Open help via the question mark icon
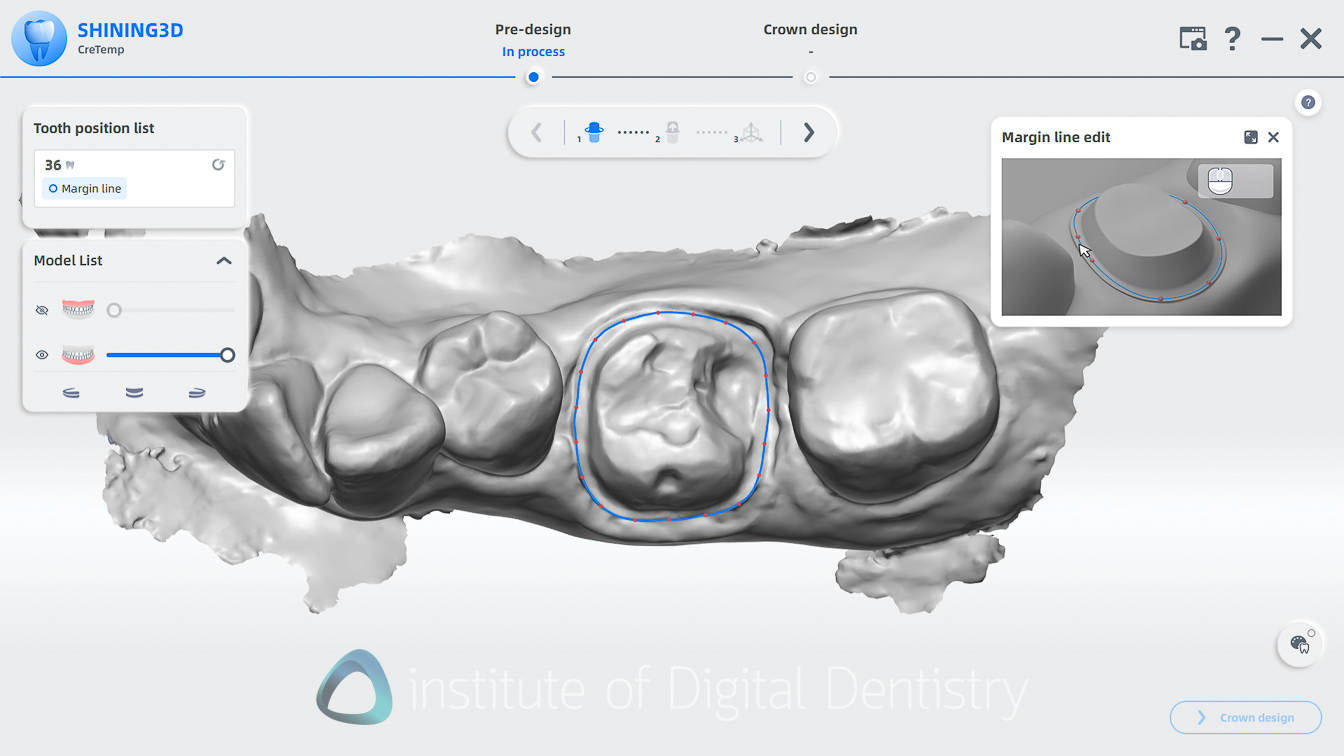Viewport: 1344px width, 756px height. (1232, 39)
